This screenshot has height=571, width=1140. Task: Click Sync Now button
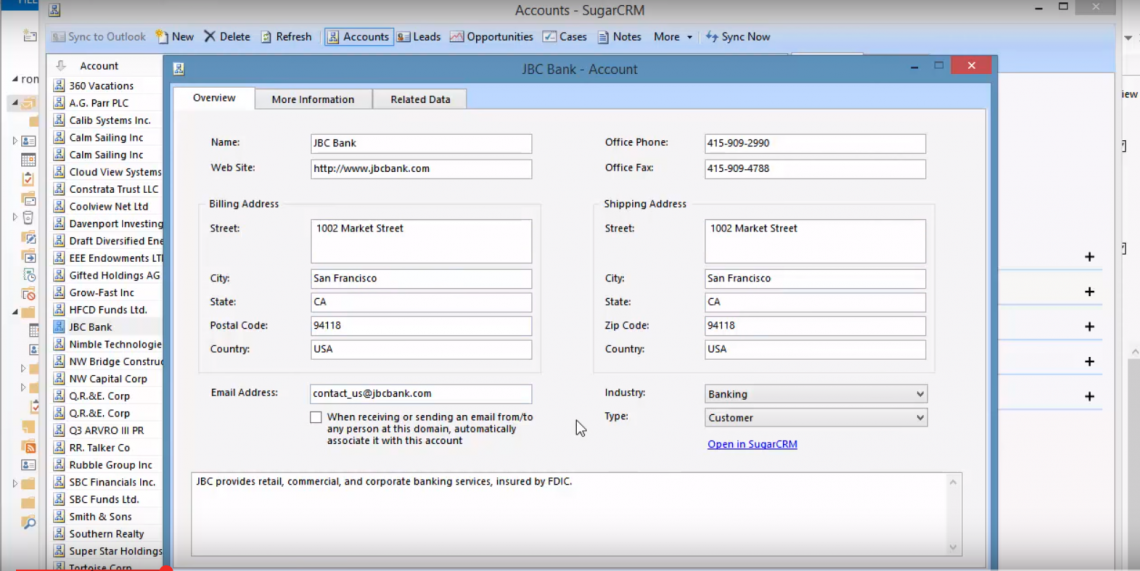738,36
